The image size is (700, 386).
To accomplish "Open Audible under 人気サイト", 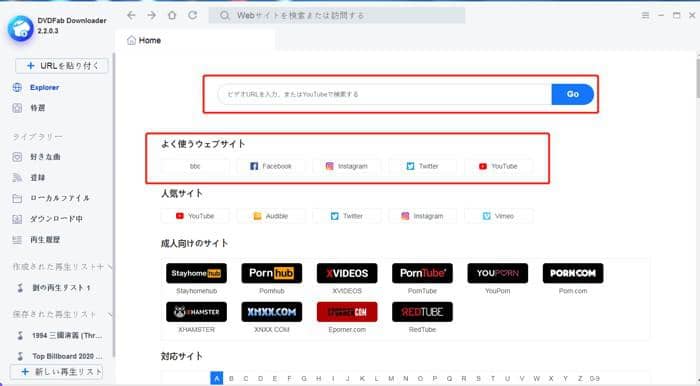I will tap(271, 216).
